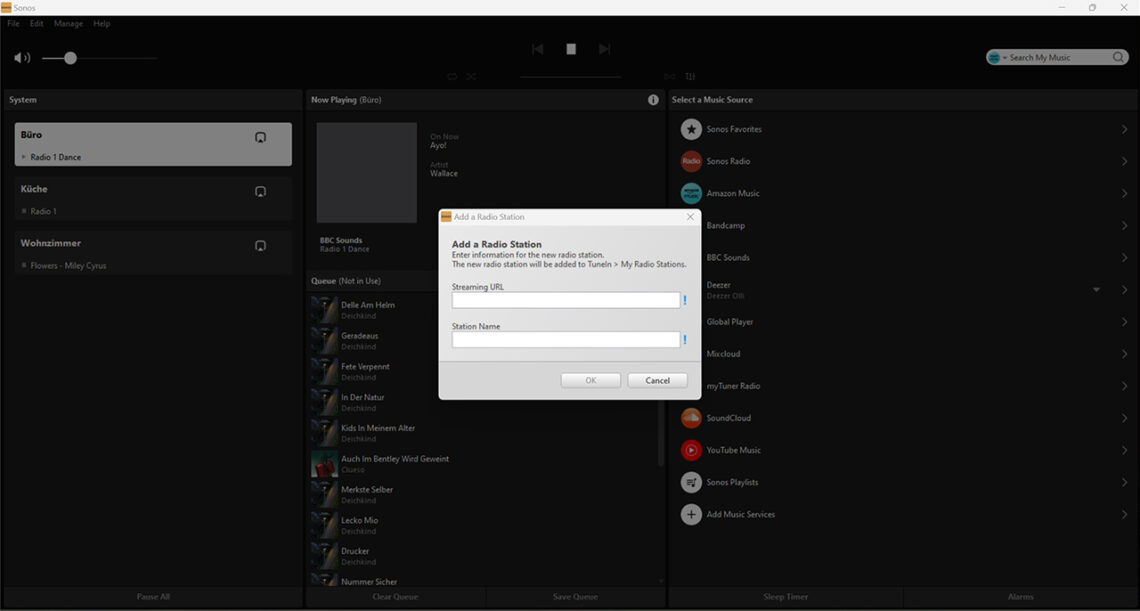Select Drucker in queue
The height and width of the screenshot is (611, 1140).
click(x=483, y=556)
